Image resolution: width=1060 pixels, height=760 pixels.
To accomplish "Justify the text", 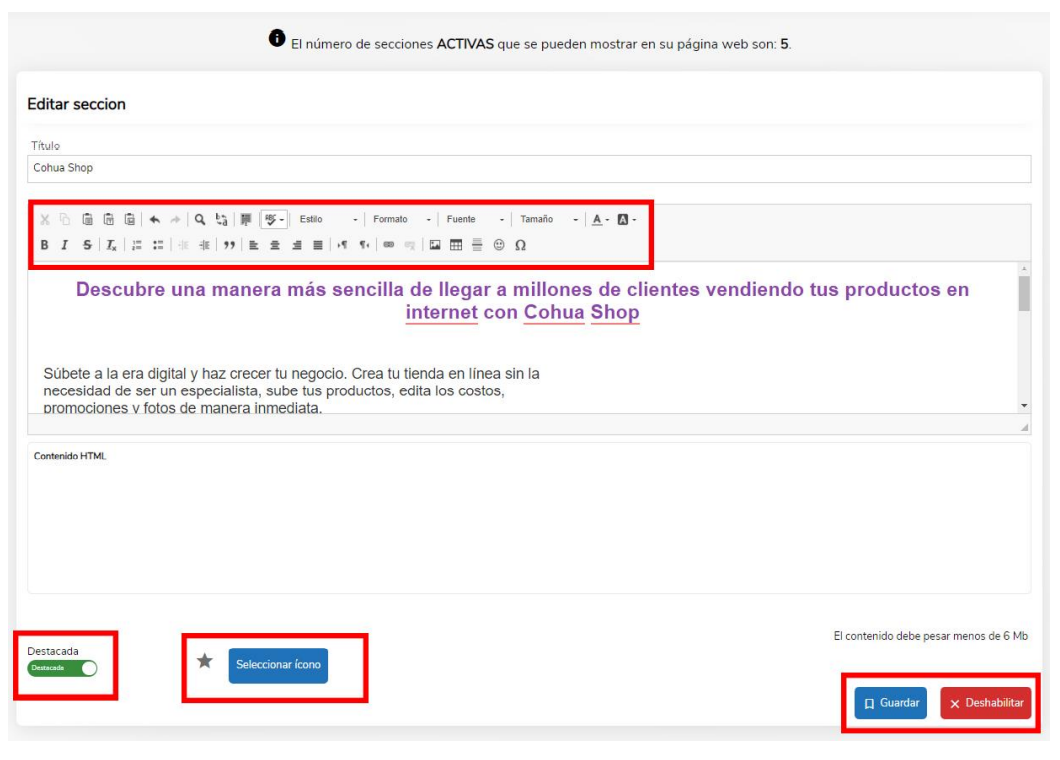I will tap(318, 245).
